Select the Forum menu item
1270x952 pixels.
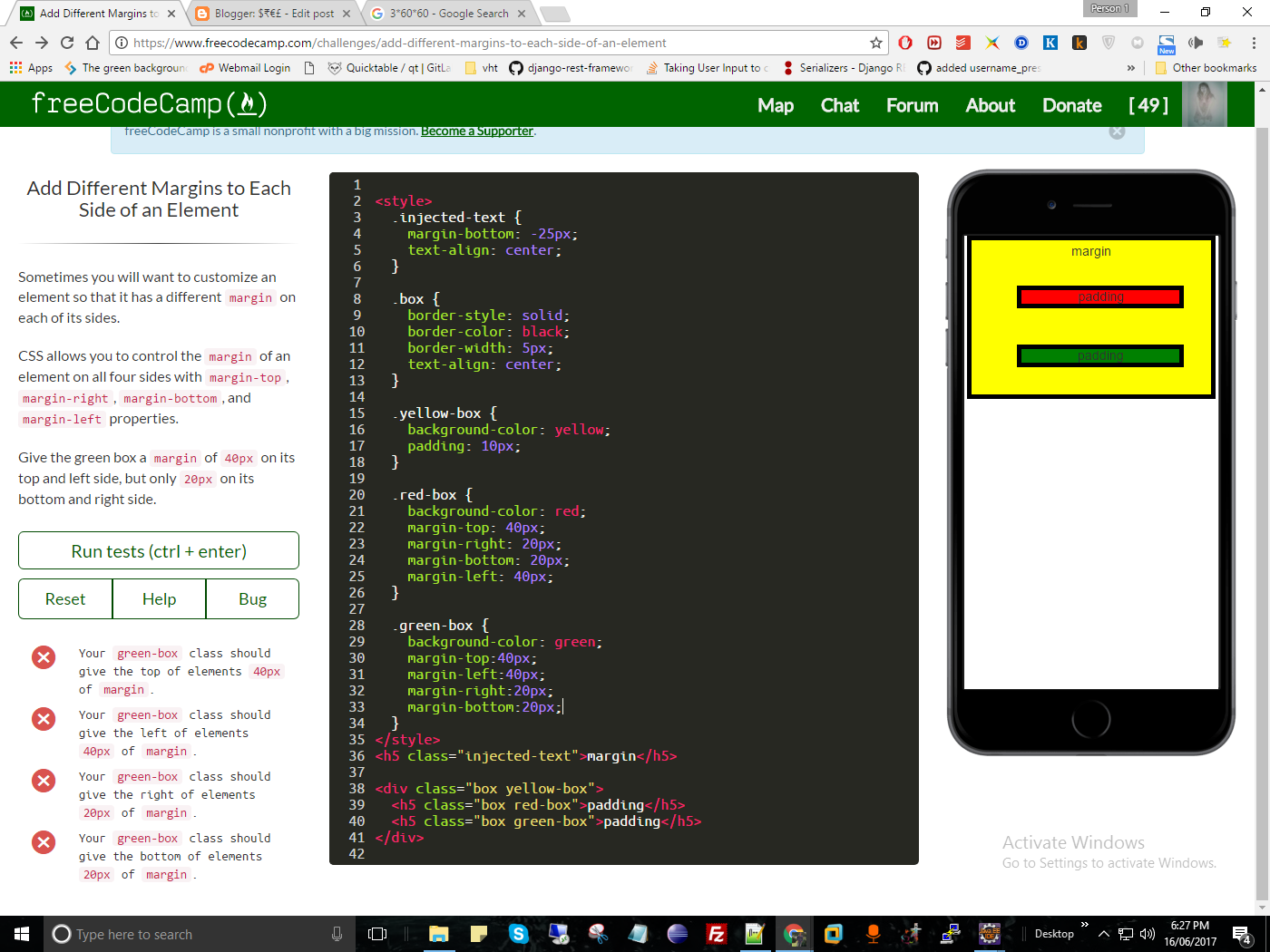point(912,105)
